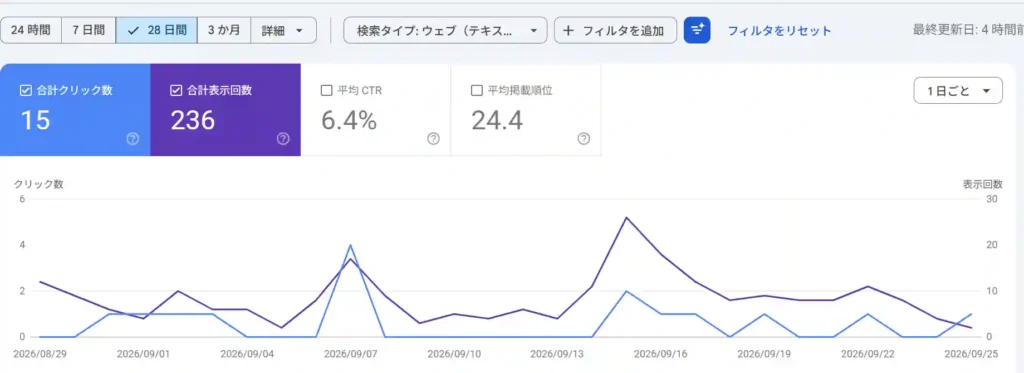Screen dimensions: 1024x373
Task: Click the 2026/08/29 date label
Action: pyautogui.click(x=40, y=353)
